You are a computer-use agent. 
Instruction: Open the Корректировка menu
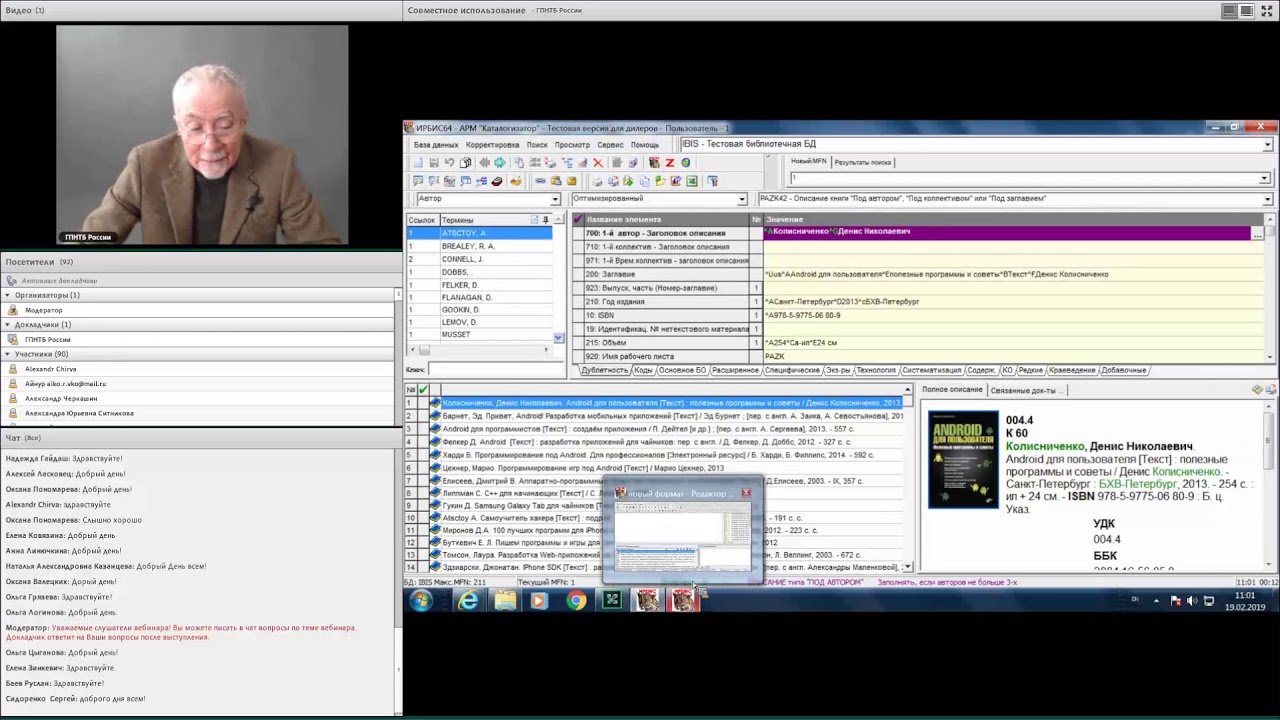[x=492, y=145]
